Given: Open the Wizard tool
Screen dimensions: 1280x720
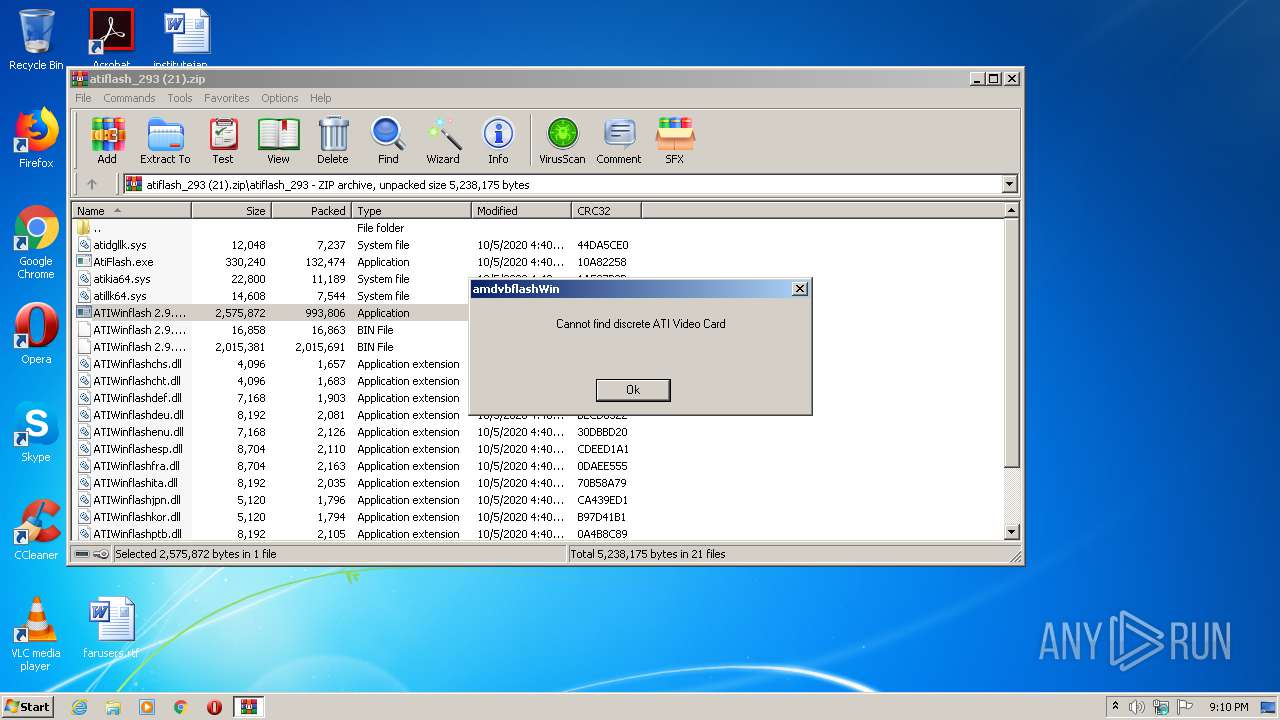Looking at the screenshot, I should (x=443, y=141).
